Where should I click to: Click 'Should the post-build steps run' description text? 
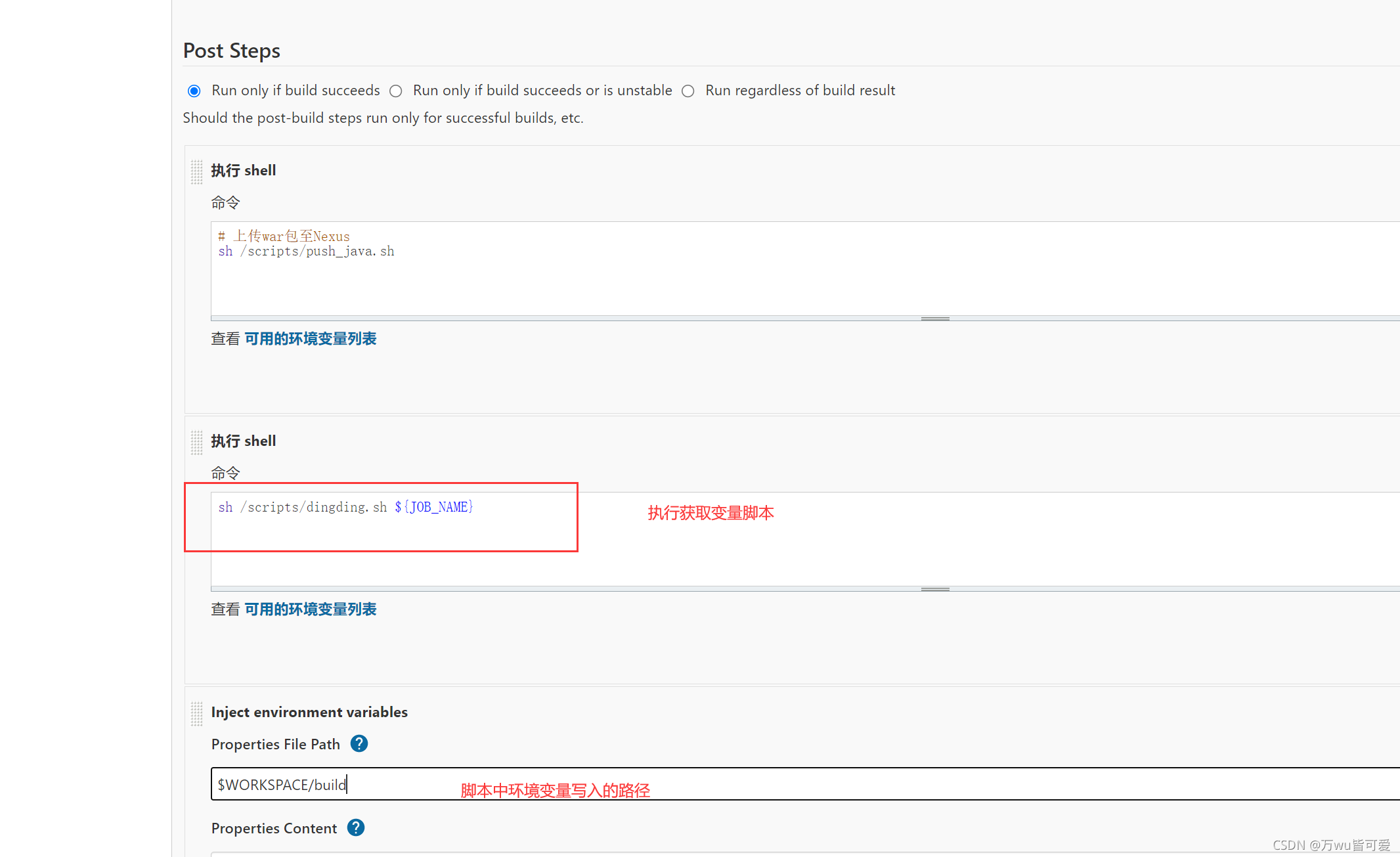click(383, 118)
